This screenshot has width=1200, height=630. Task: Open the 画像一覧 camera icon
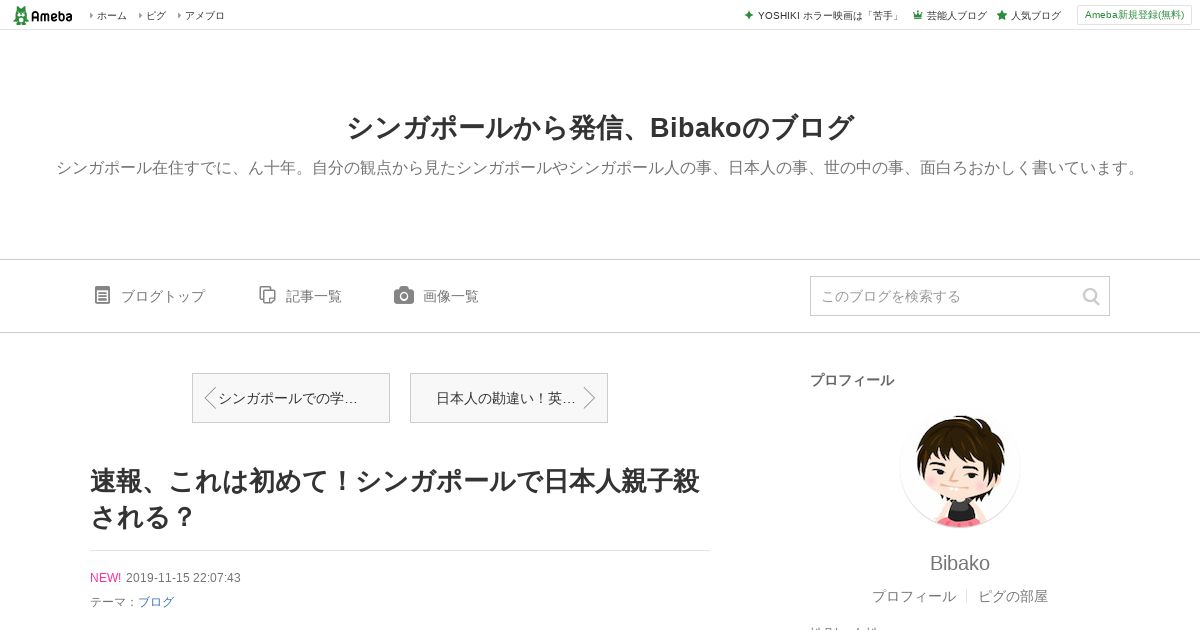pos(404,295)
